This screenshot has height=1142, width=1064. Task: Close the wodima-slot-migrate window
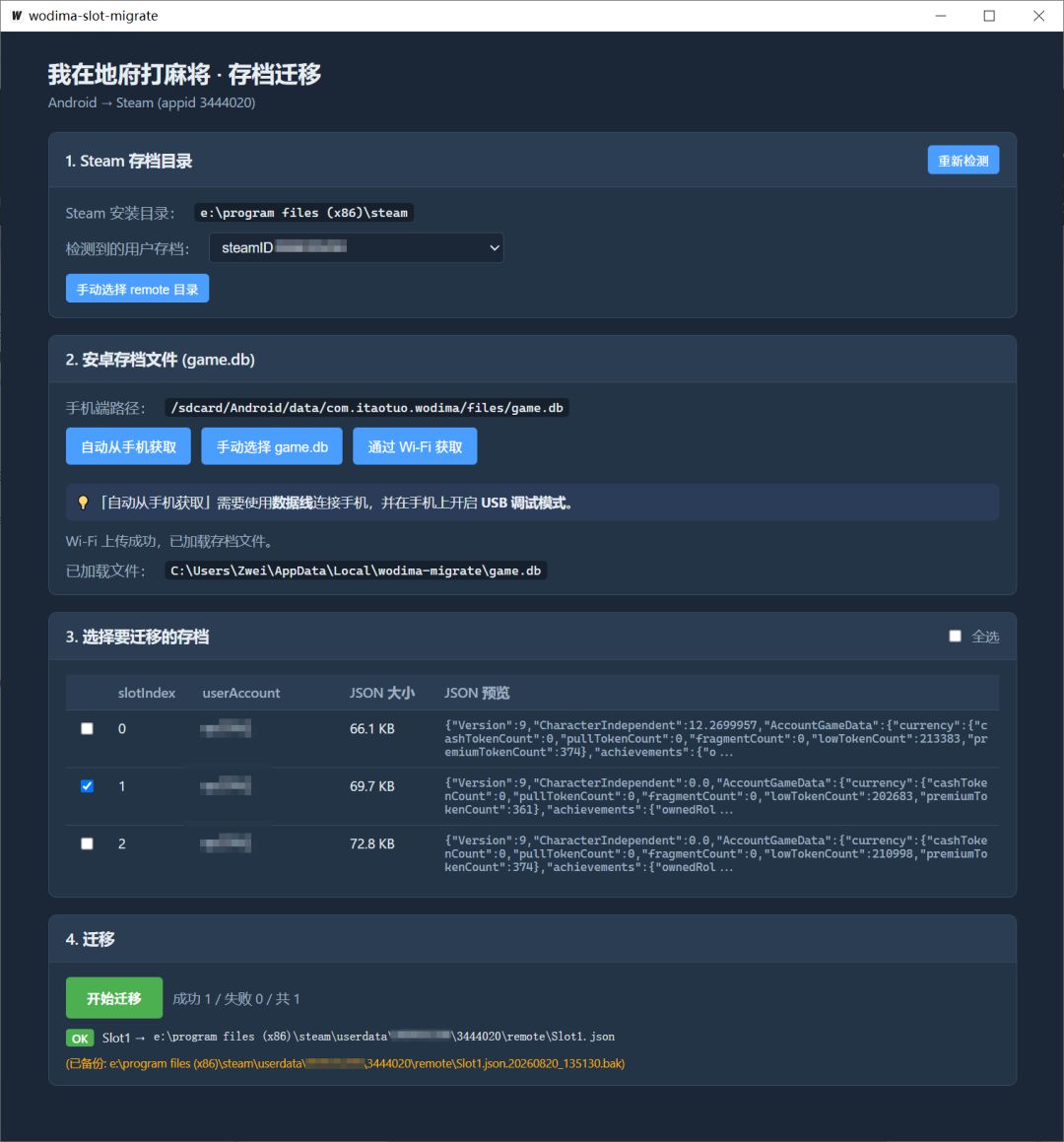pyautogui.click(x=1038, y=16)
